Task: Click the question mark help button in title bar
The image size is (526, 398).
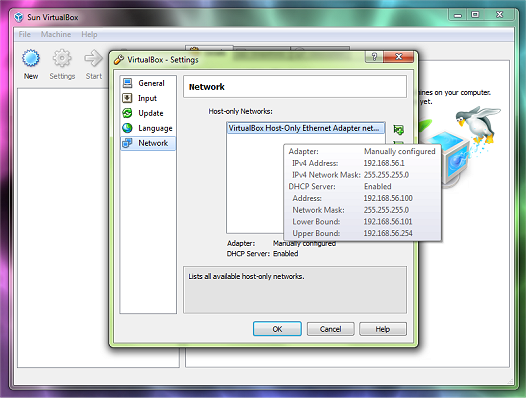Action: coord(374,57)
